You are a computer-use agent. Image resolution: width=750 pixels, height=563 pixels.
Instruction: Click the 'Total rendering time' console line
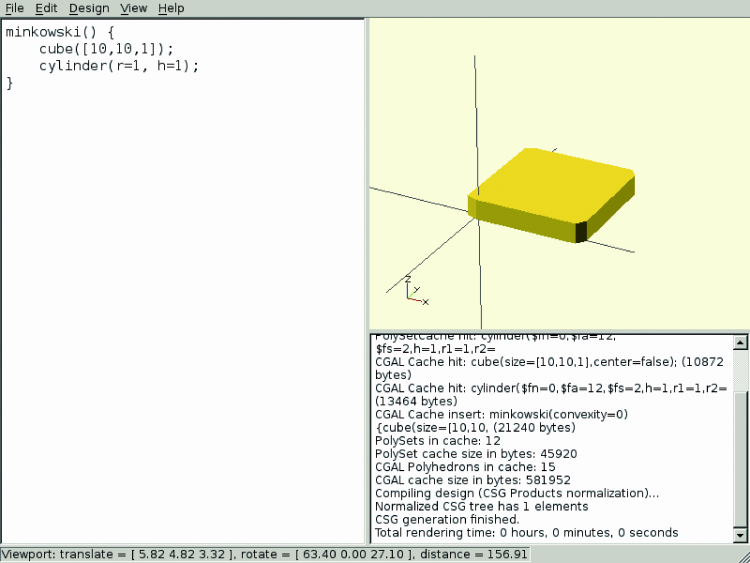point(526,533)
